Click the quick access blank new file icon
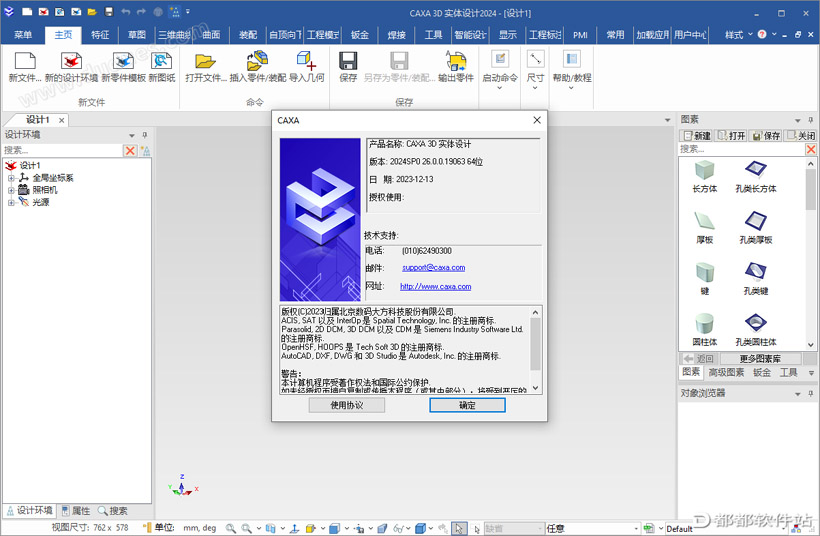The width and height of the screenshot is (820, 536). (x=27, y=12)
